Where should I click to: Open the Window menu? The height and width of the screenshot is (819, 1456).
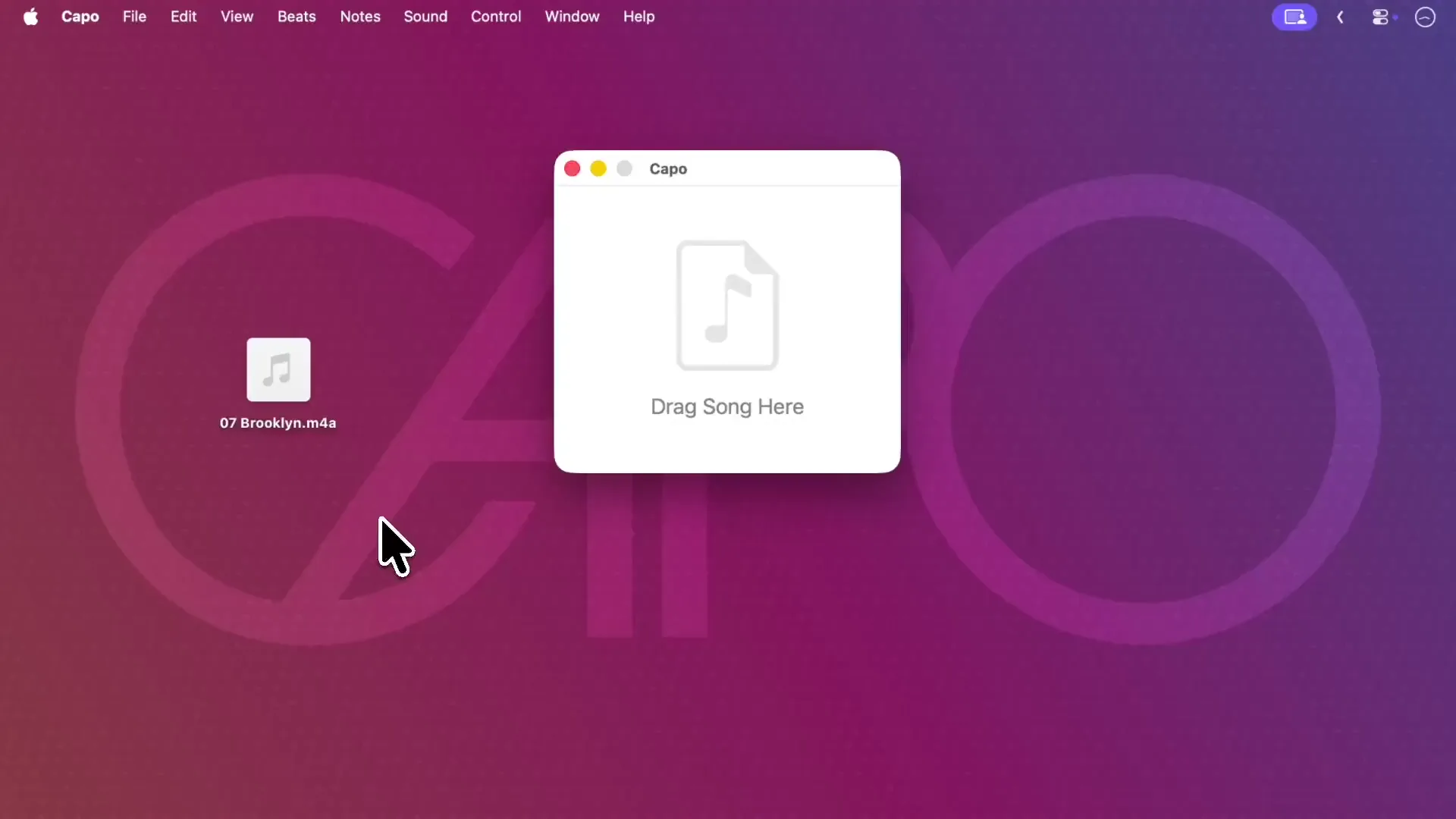pos(572,17)
